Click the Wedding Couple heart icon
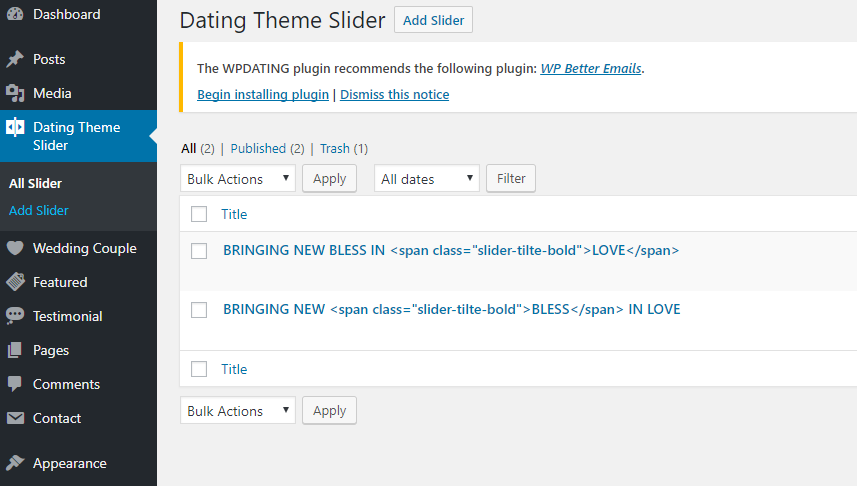Image resolution: width=857 pixels, height=486 pixels. point(15,248)
